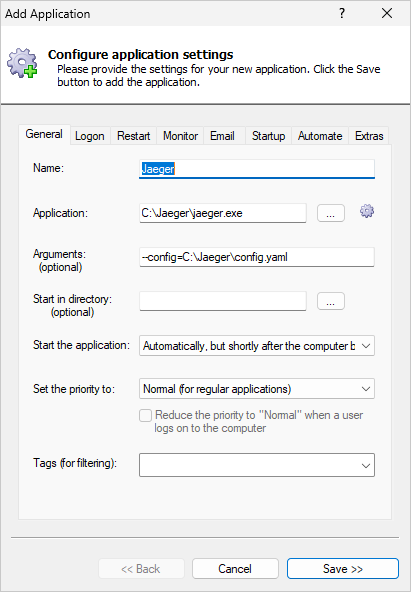The height and width of the screenshot is (592, 411).
Task: Click the empty Start in directory field
Action: [x=223, y=301]
